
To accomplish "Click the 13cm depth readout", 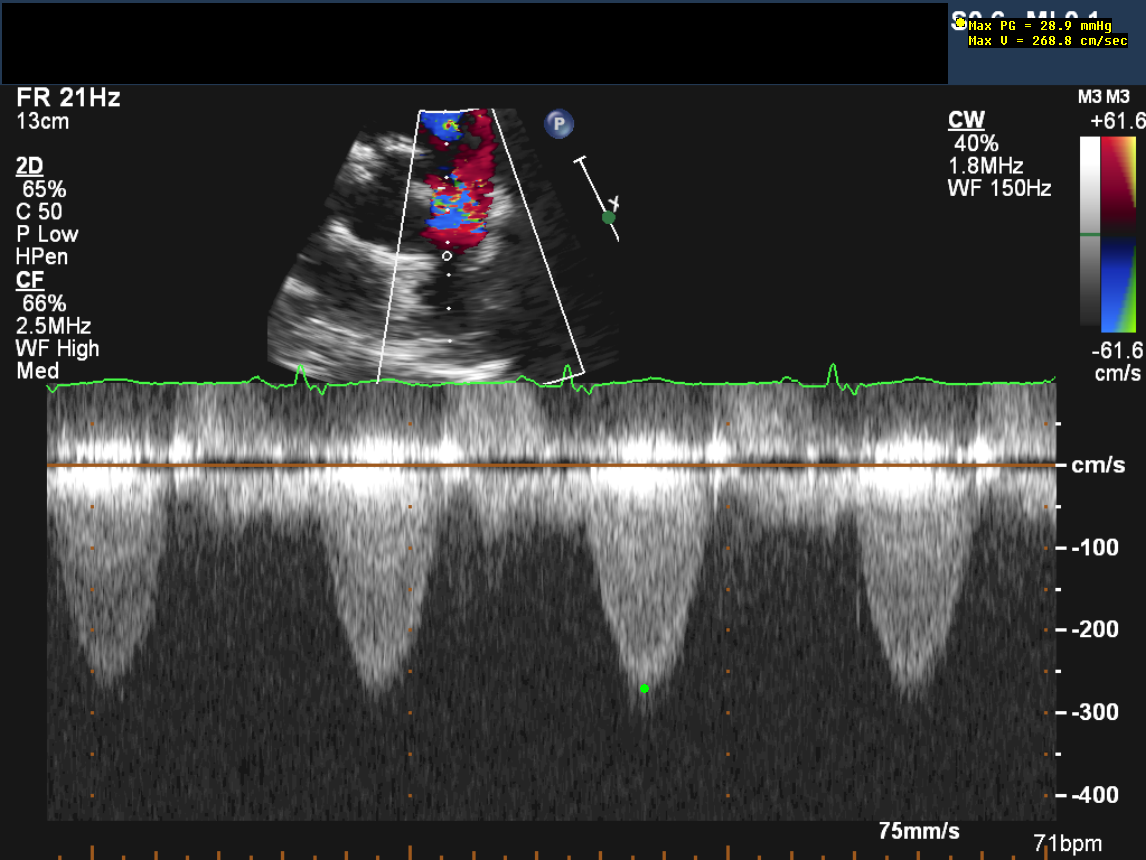I will tap(43, 122).
